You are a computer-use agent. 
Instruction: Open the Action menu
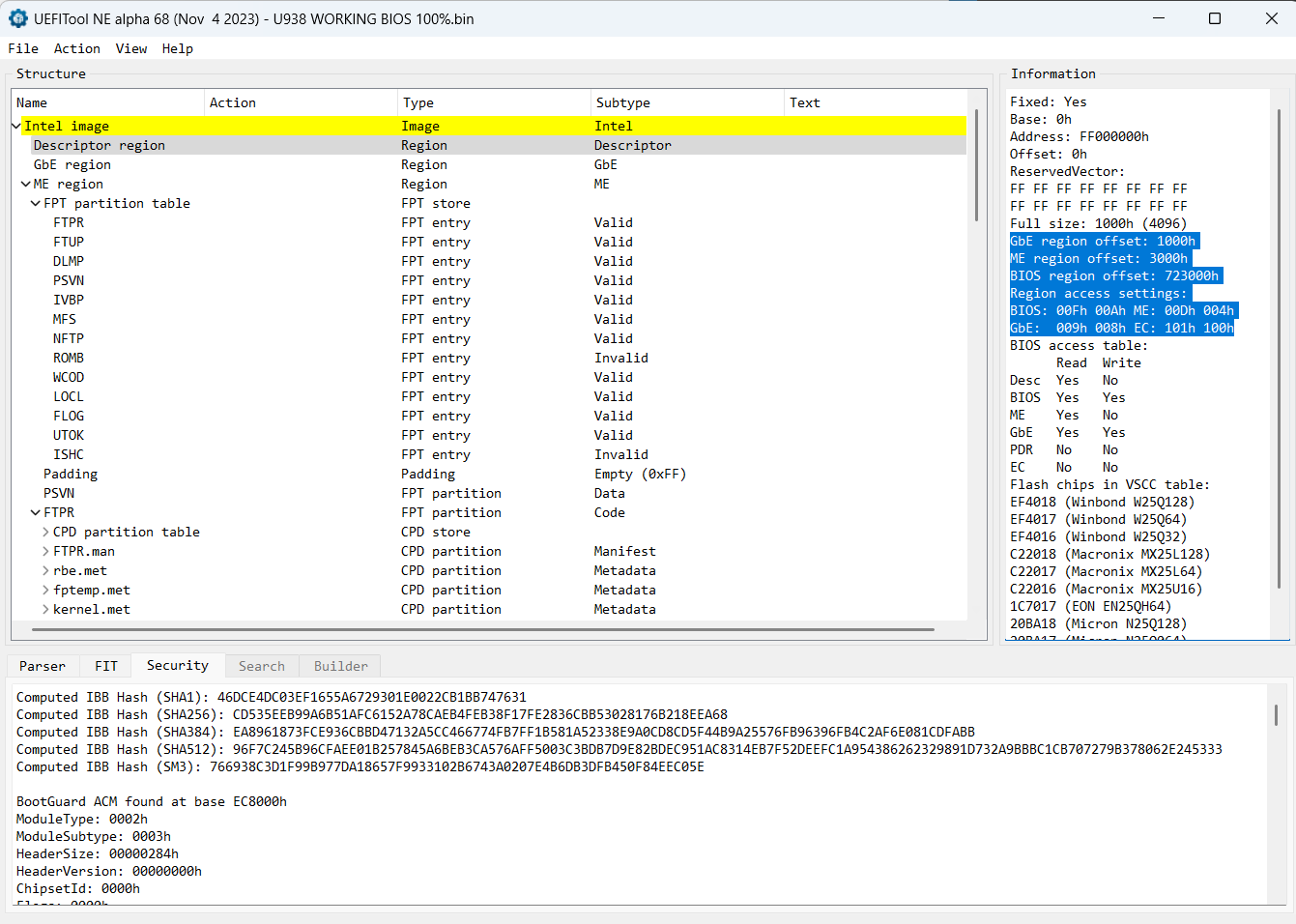(77, 48)
